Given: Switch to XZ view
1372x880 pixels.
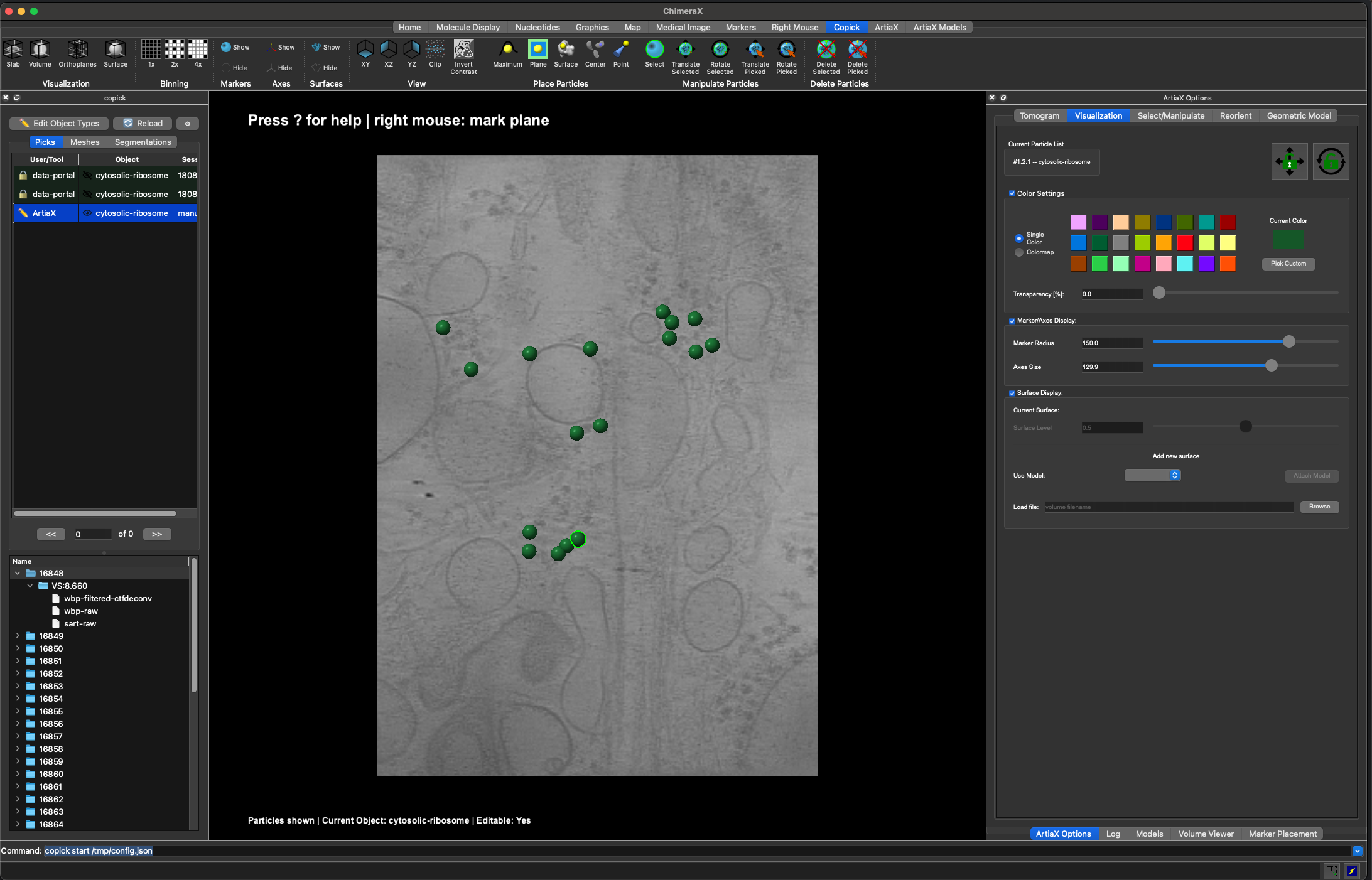Looking at the screenshot, I should coord(389,50).
